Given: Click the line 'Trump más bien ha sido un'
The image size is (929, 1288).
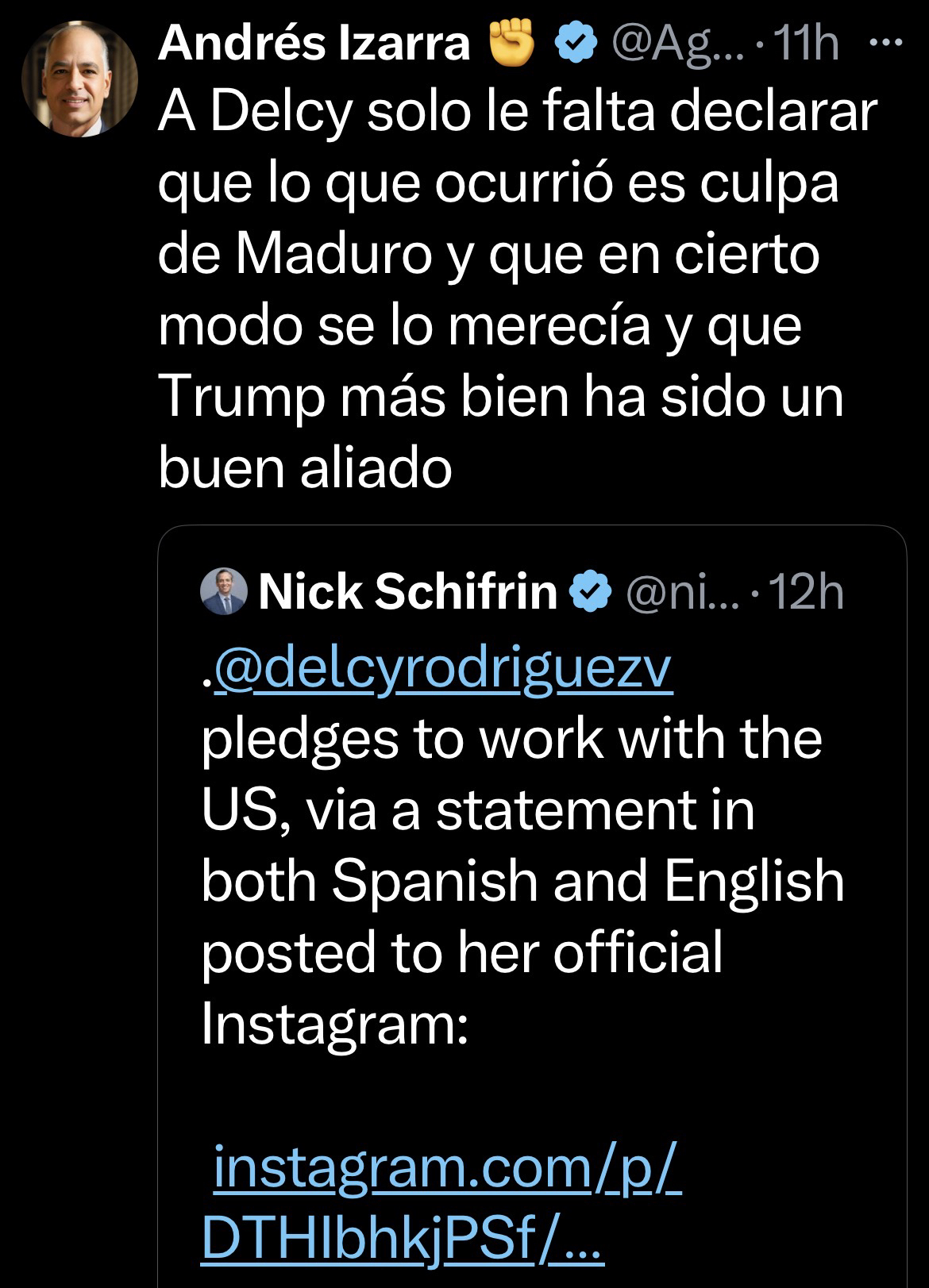Looking at the screenshot, I should click(500, 398).
